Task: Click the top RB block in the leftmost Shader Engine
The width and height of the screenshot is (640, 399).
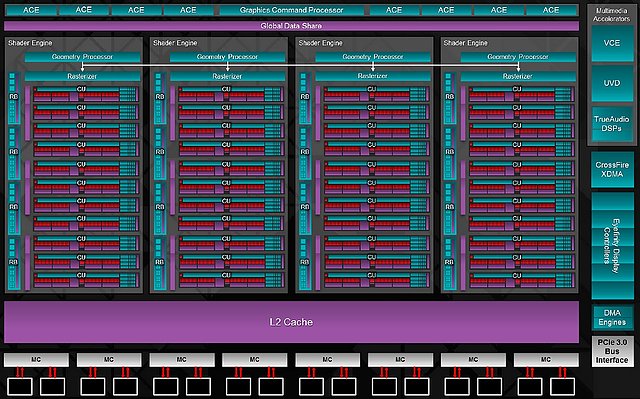Action: click(x=13, y=98)
